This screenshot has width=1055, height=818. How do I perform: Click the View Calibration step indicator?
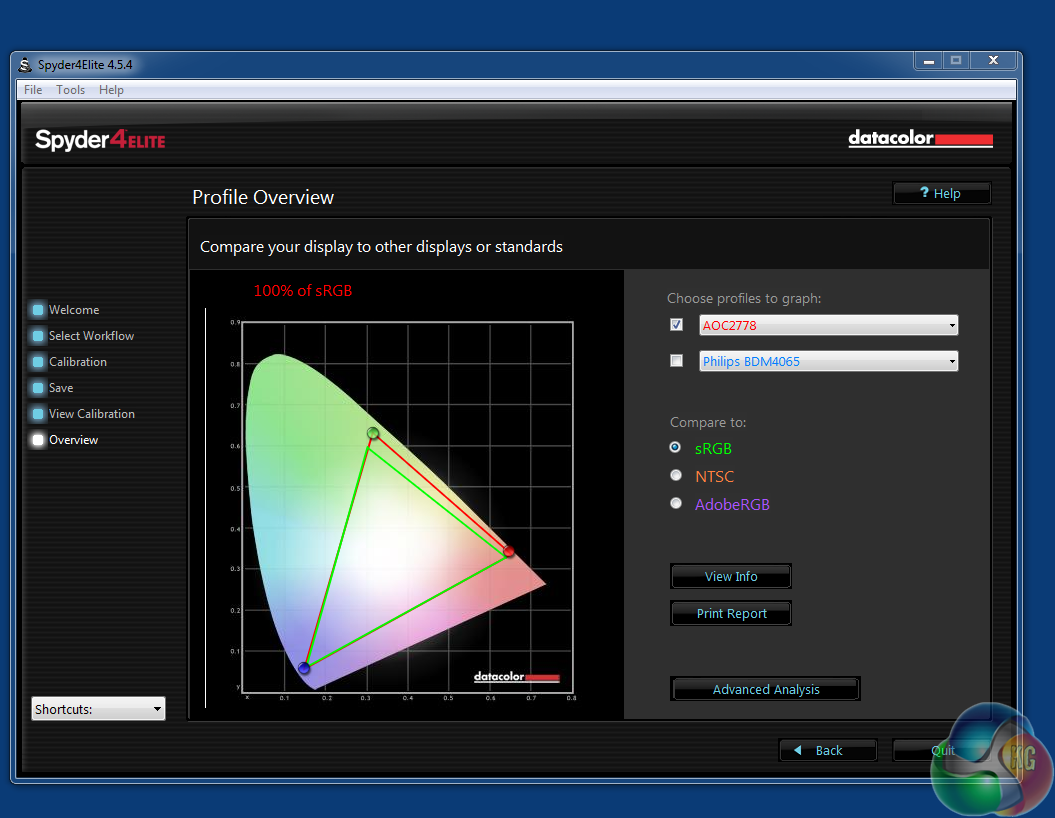click(38, 414)
